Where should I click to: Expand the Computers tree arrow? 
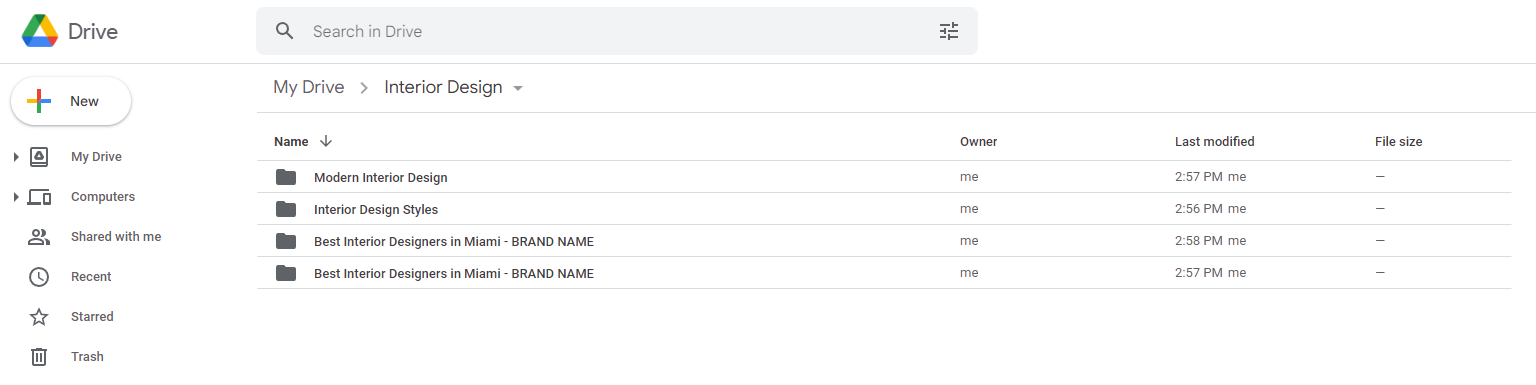(x=16, y=197)
